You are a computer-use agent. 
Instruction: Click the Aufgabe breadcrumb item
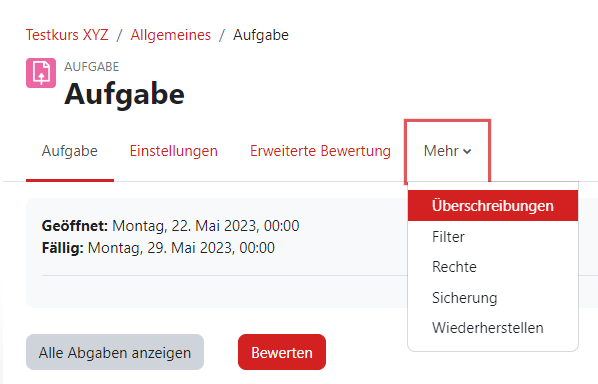[x=261, y=35]
